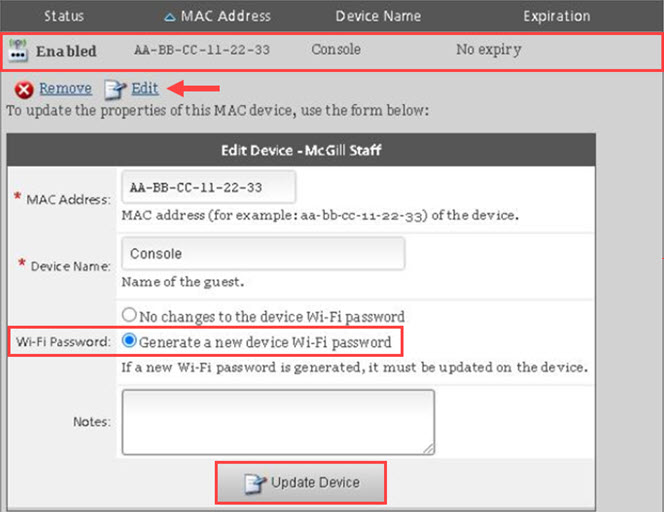The image size is (664, 512).
Task: Click the MAC address example hint text
Action: pyautogui.click(x=320, y=215)
